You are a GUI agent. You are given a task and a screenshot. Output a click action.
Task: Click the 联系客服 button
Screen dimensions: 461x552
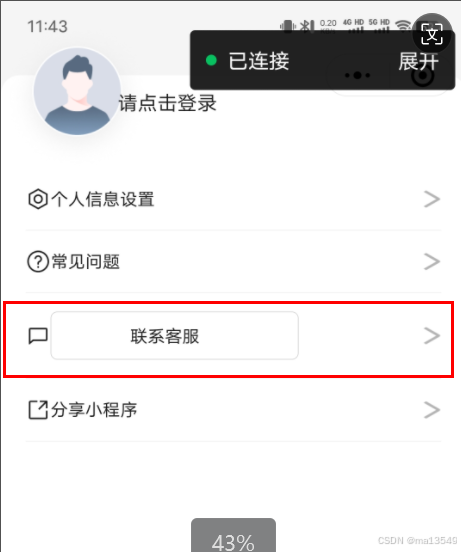[175, 335]
